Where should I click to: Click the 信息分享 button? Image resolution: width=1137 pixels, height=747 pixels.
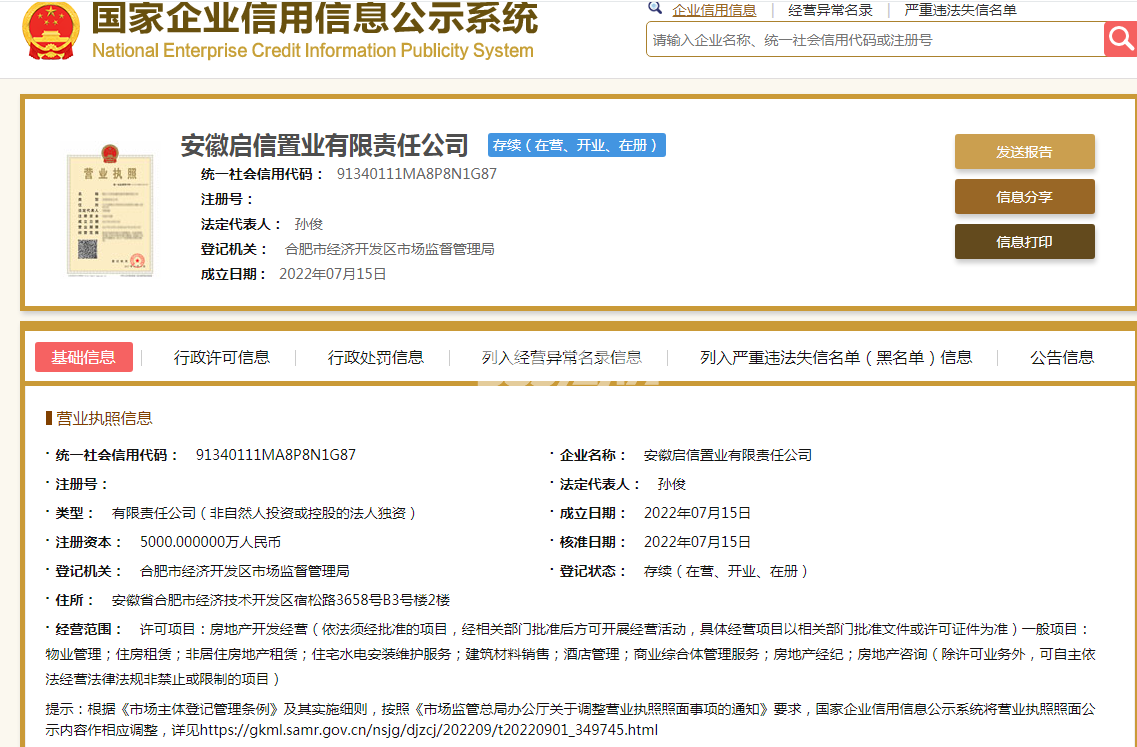[x=1025, y=197]
